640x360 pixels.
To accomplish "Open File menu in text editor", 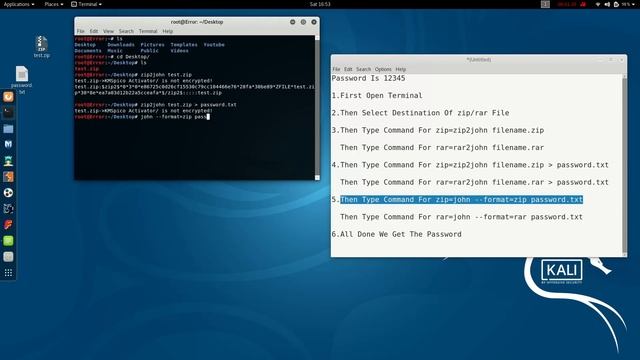I will point(336,69).
